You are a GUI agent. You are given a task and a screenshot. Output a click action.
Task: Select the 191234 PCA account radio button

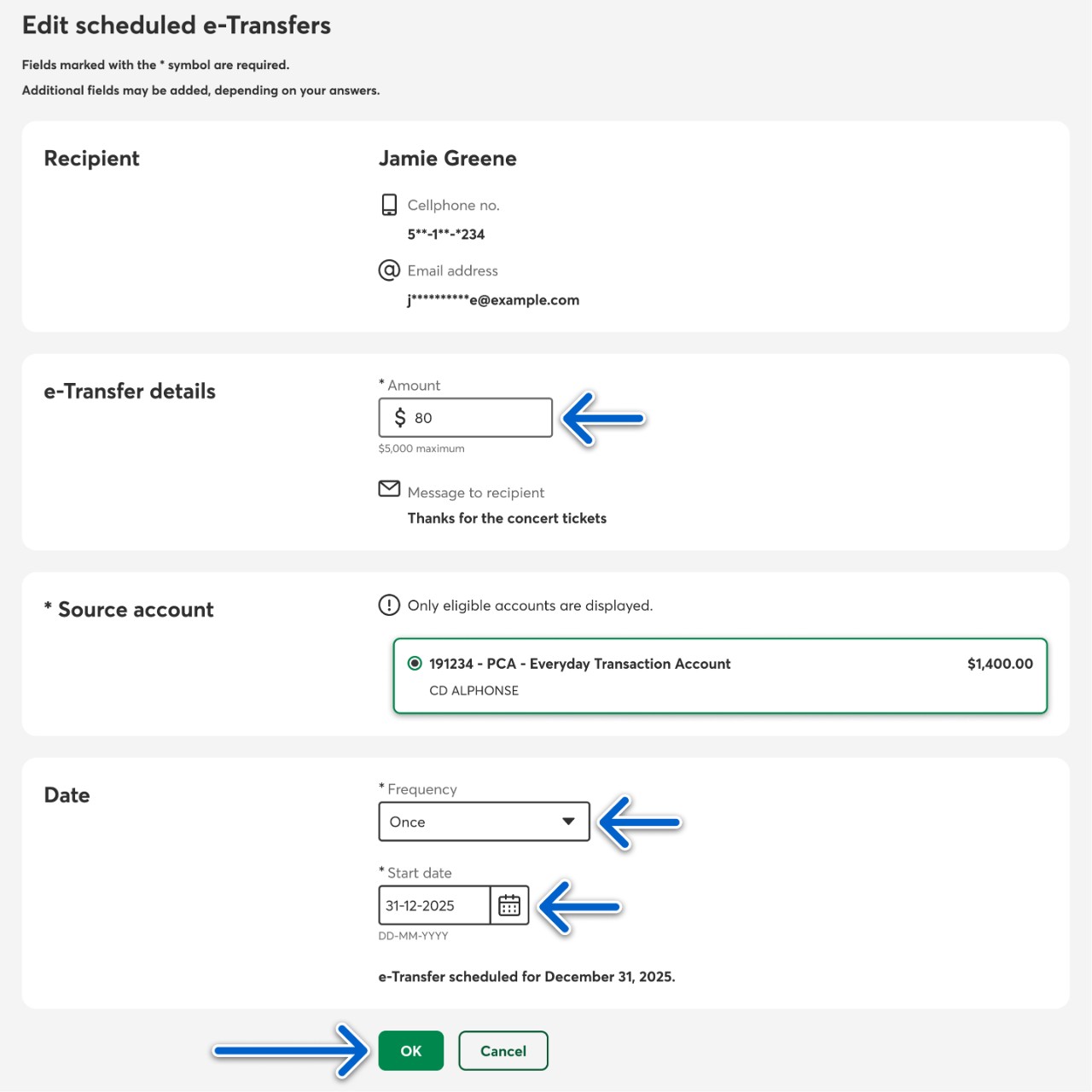click(x=415, y=663)
